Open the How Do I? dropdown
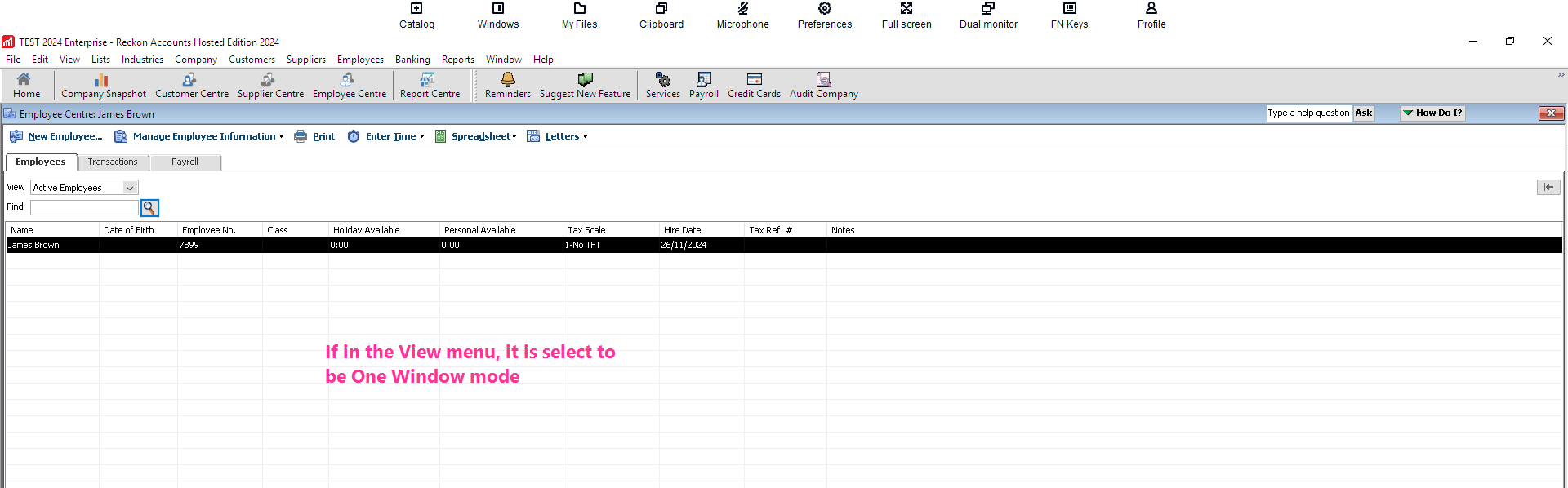The width and height of the screenshot is (1568, 488). tap(1432, 113)
